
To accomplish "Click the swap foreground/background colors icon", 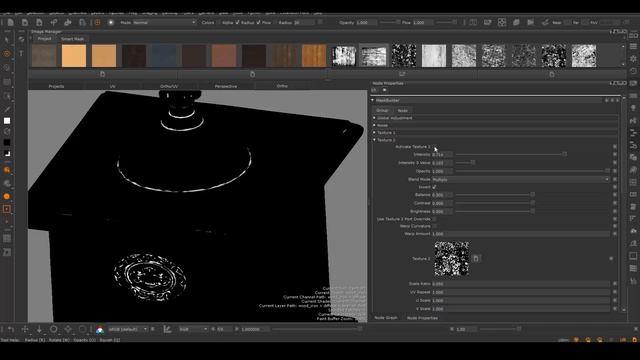I will pyautogui.click(x=7, y=153).
